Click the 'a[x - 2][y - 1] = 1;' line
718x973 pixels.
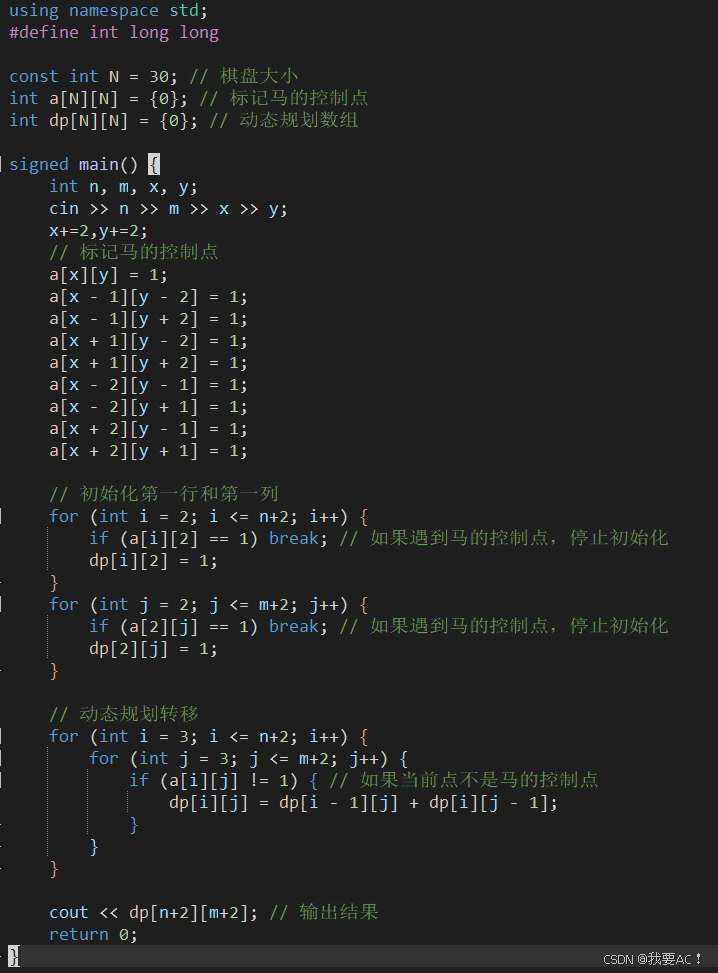tap(148, 385)
